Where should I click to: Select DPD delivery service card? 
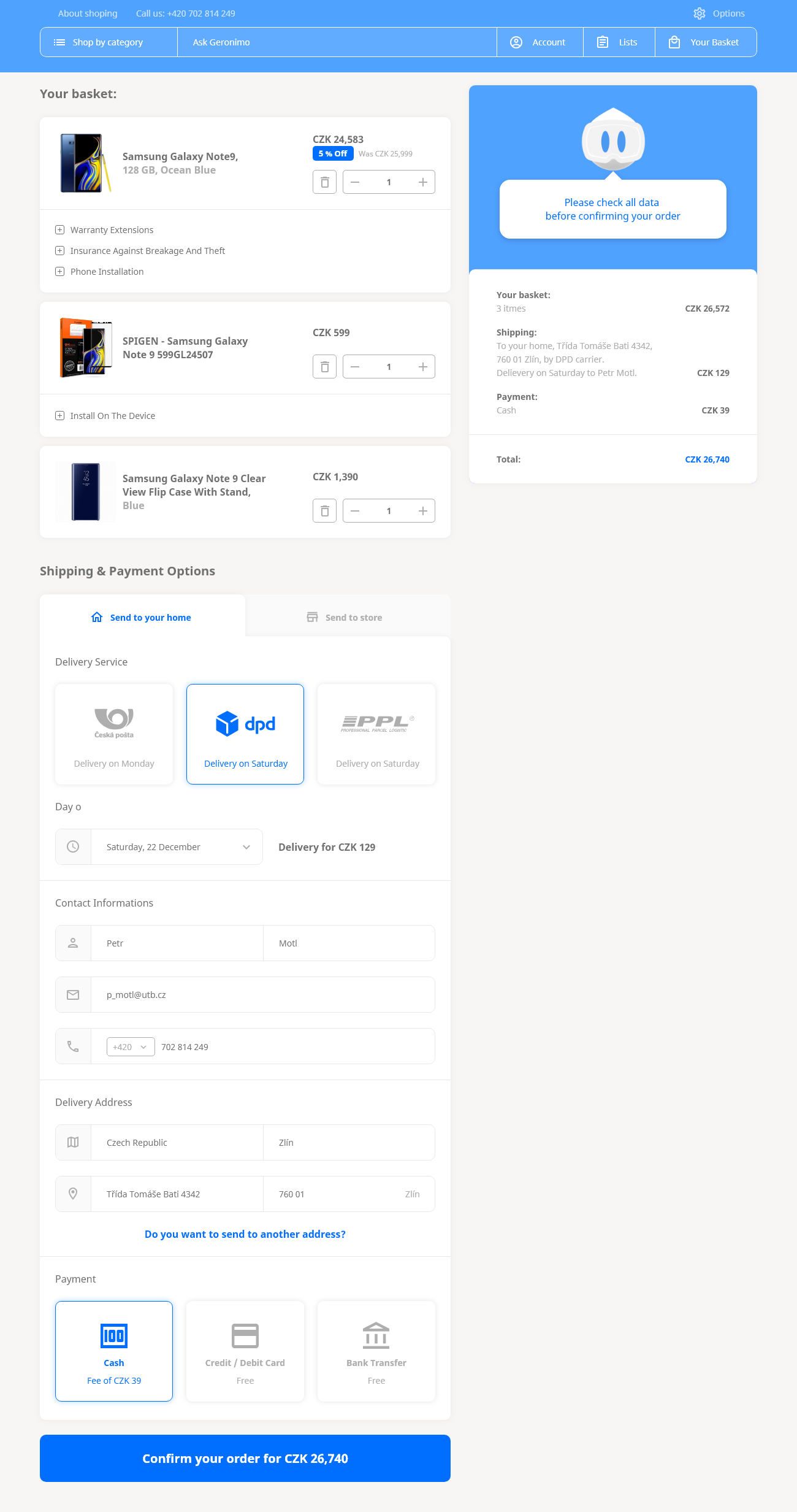click(x=245, y=734)
